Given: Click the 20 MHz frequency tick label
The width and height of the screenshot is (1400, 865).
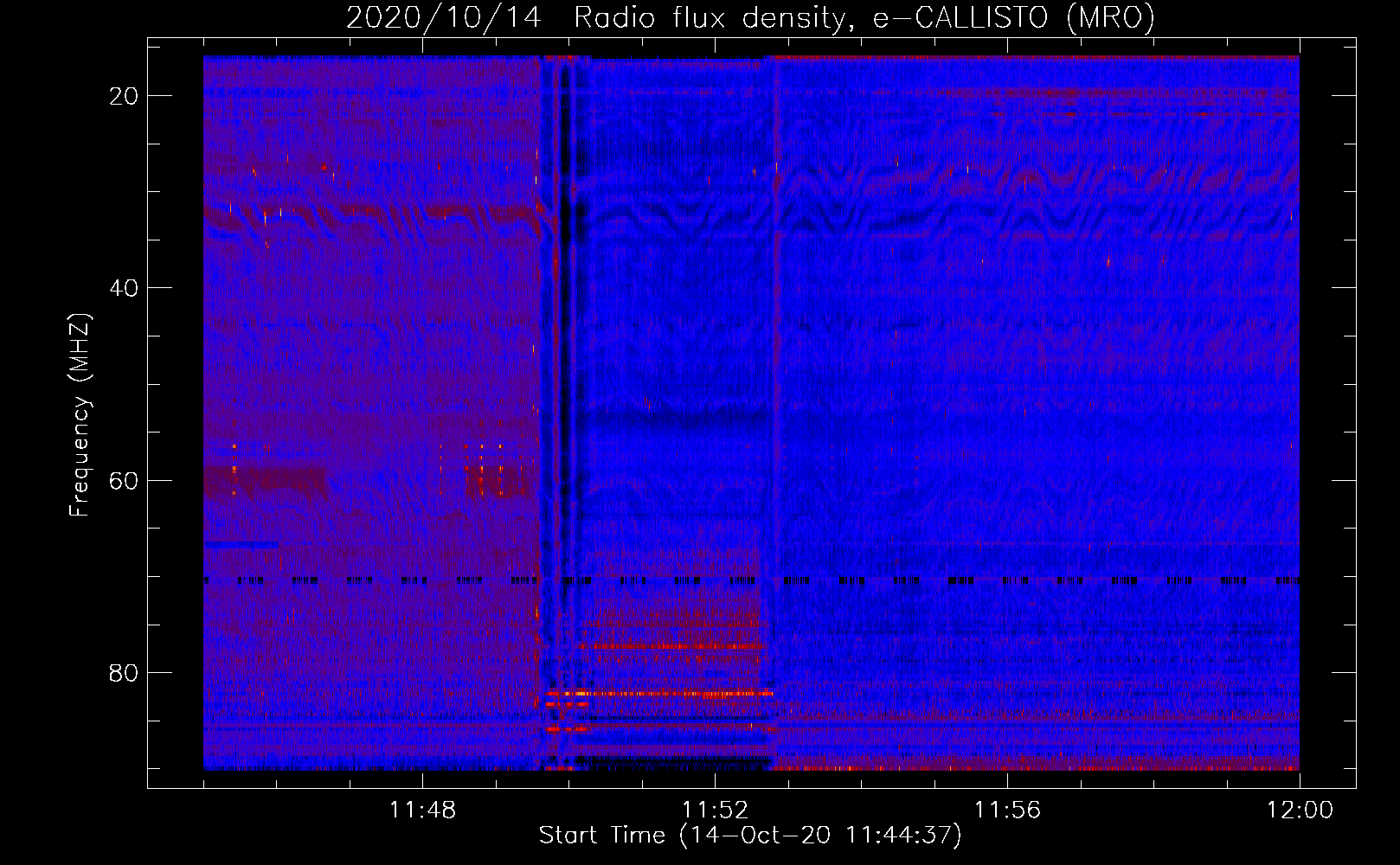Looking at the screenshot, I should [x=125, y=96].
